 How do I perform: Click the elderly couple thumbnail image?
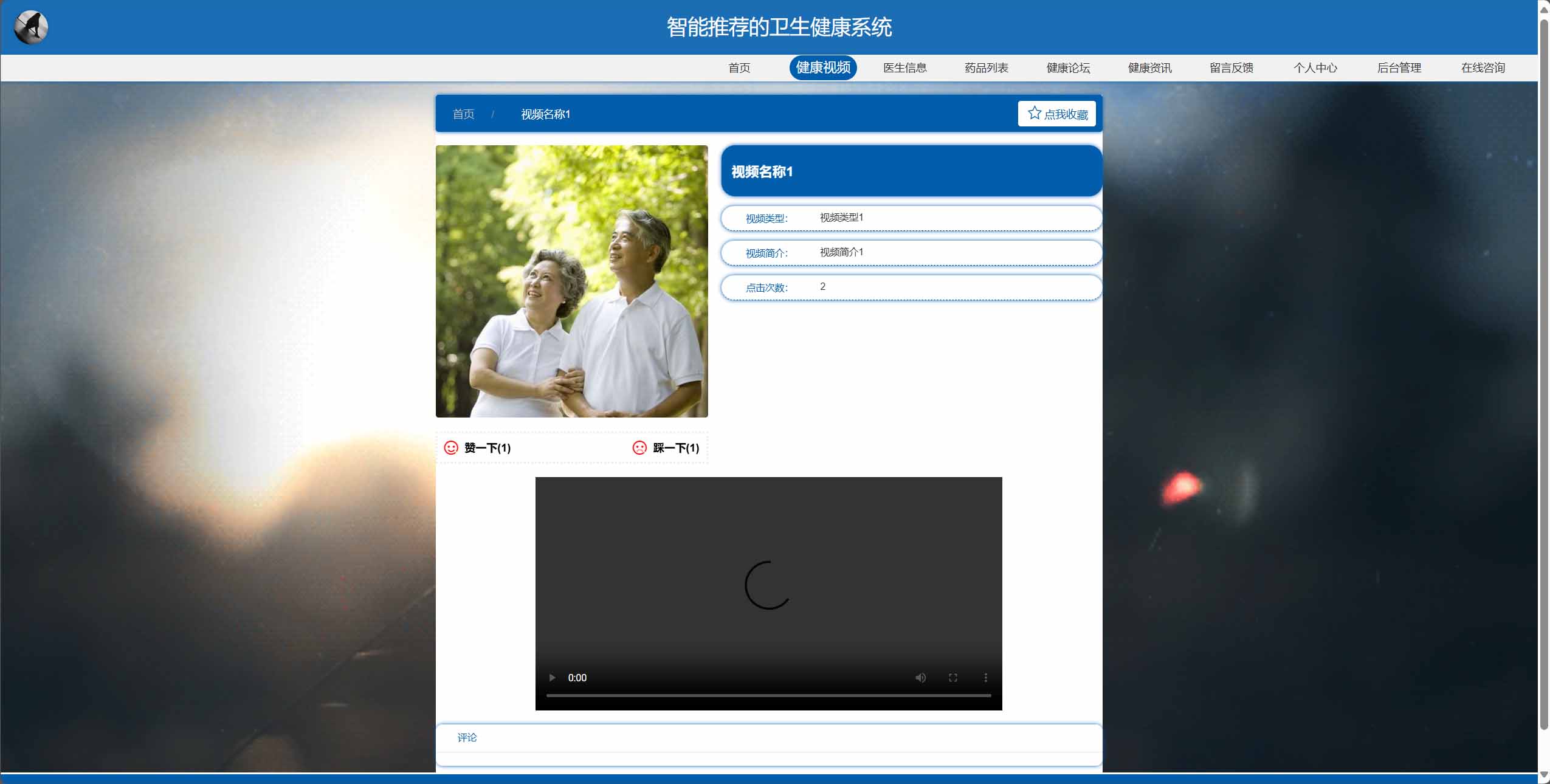click(x=571, y=281)
